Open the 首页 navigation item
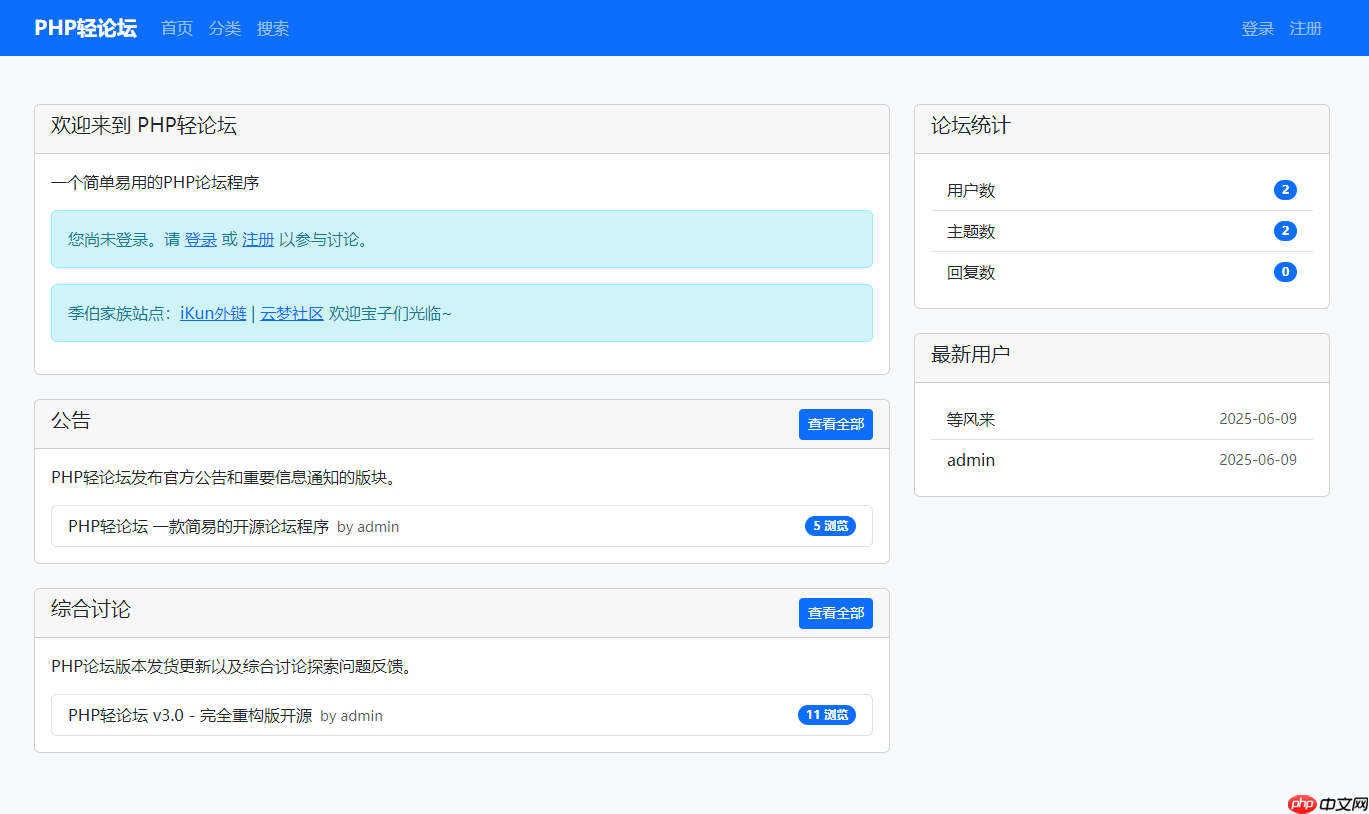Image resolution: width=1369 pixels, height=814 pixels. point(176,28)
